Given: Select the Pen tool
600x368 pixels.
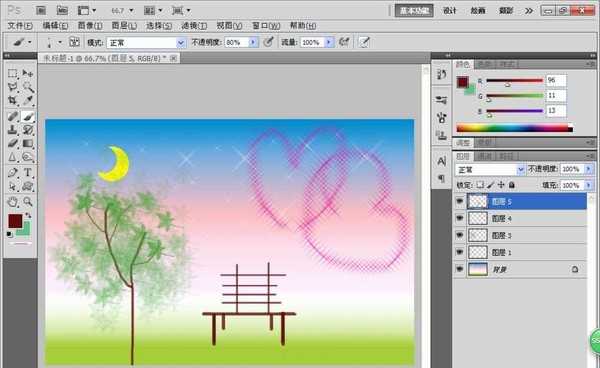Looking at the screenshot, I should (x=13, y=173).
